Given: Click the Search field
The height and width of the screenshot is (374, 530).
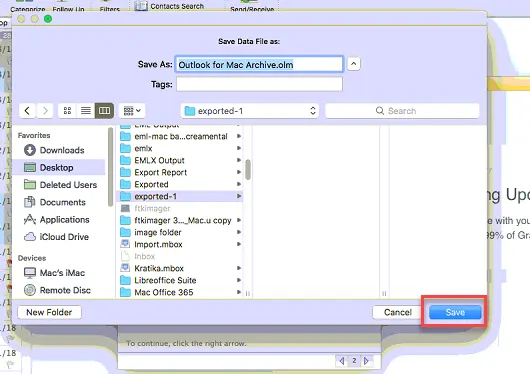Looking at the screenshot, I should (402, 111).
